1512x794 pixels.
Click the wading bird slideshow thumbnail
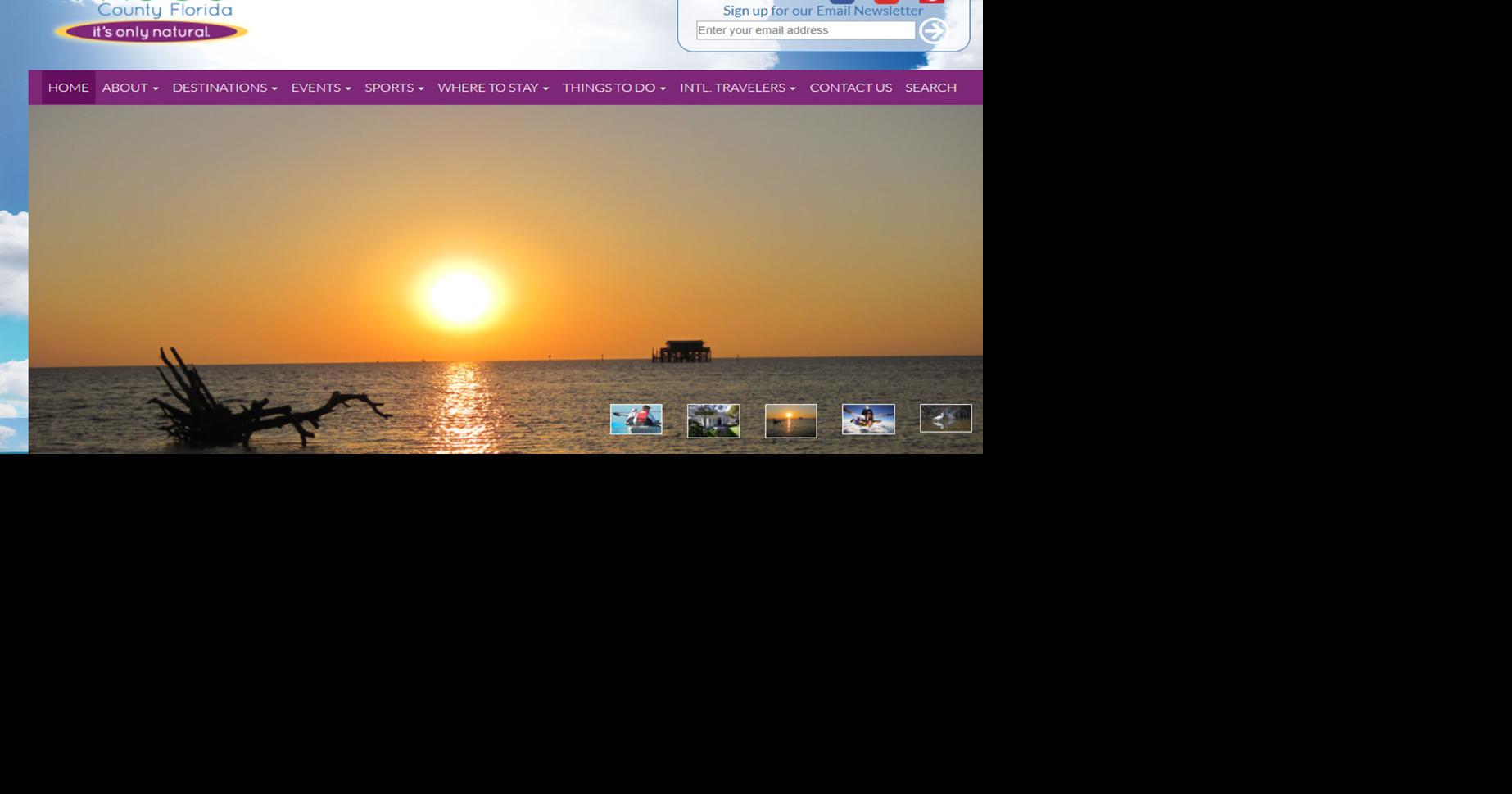pos(945,420)
